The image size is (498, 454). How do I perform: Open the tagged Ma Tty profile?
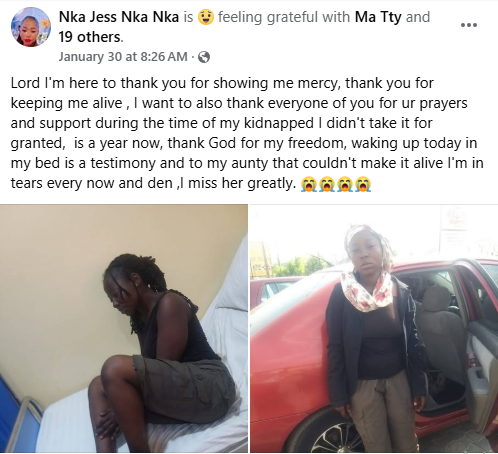coord(378,17)
